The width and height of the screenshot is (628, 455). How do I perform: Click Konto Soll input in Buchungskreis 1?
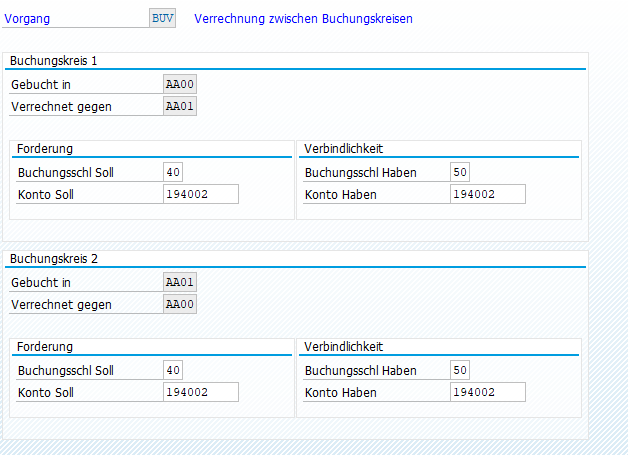pos(200,194)
